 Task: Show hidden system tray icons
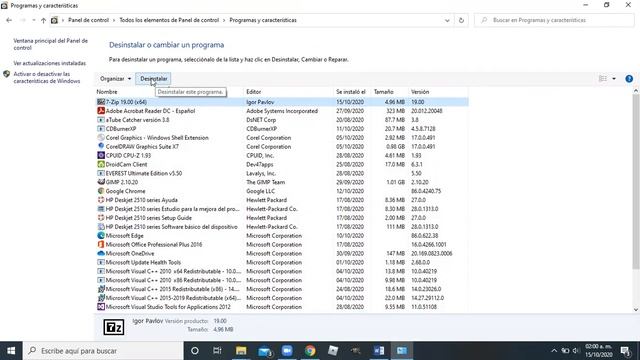click(554, 351)
